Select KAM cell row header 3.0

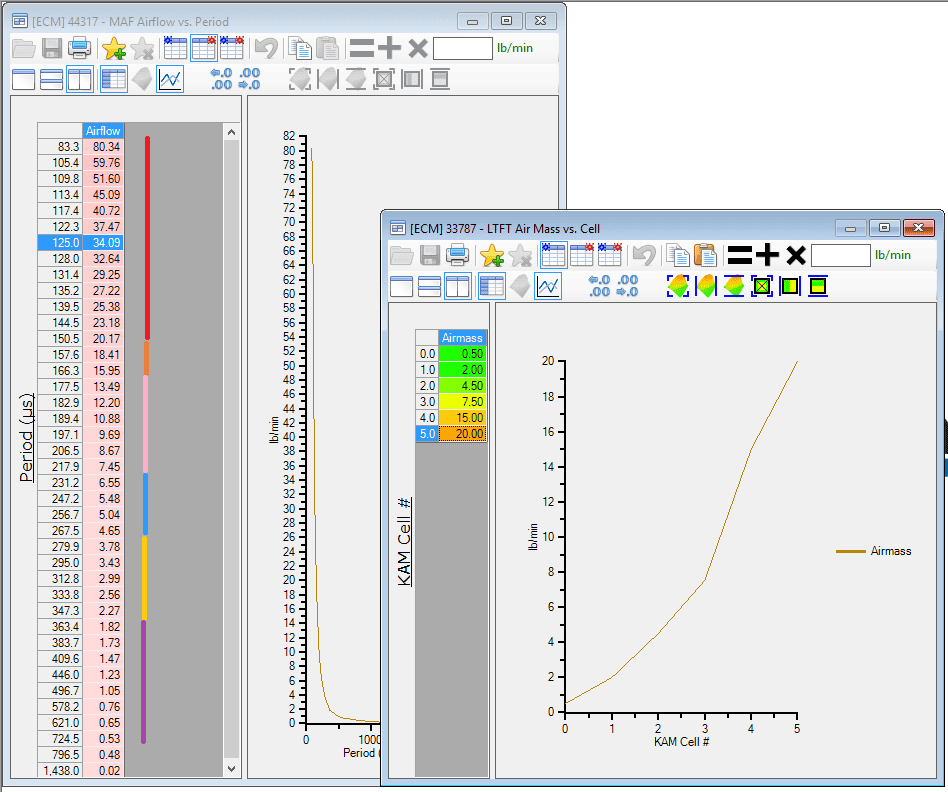tap(427, 401)
